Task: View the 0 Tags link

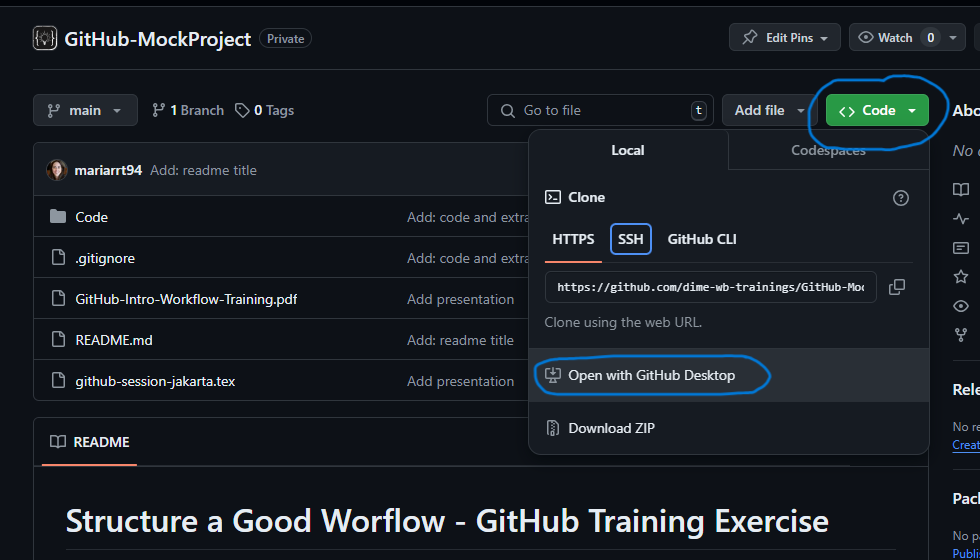Action: point(264,110)
